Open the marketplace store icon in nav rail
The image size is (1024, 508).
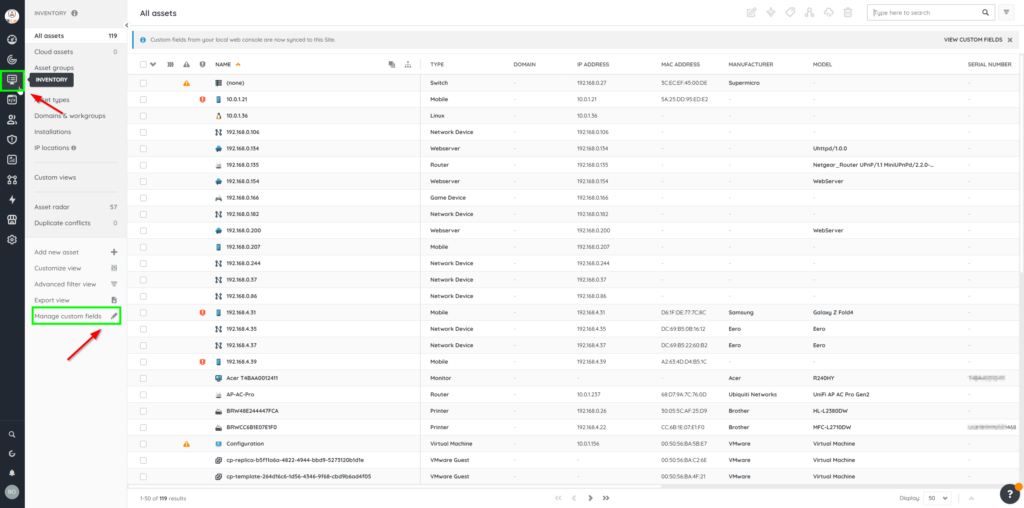click(x=12, y=219)
